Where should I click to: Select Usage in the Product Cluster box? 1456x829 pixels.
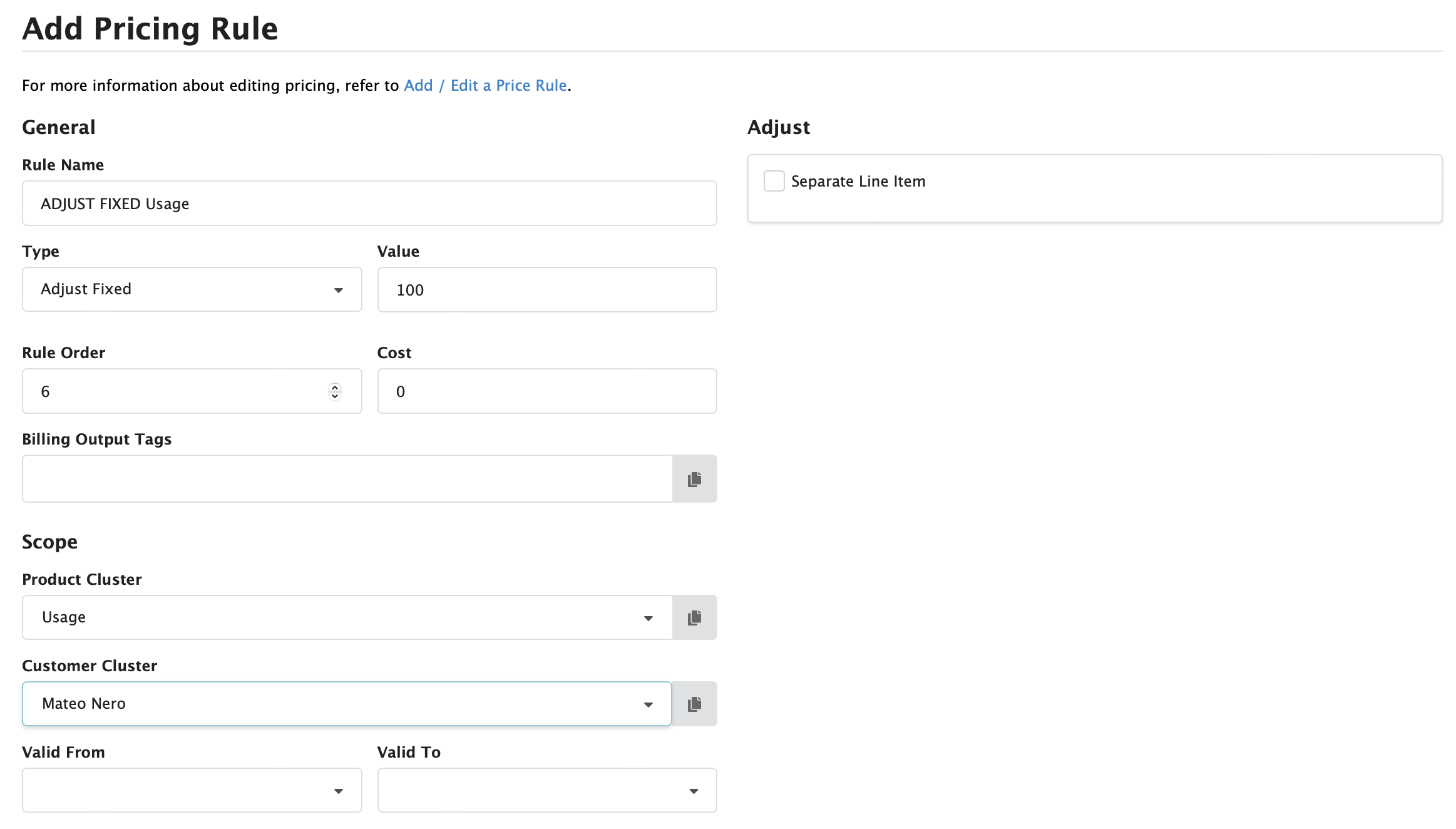click(63, 617)
